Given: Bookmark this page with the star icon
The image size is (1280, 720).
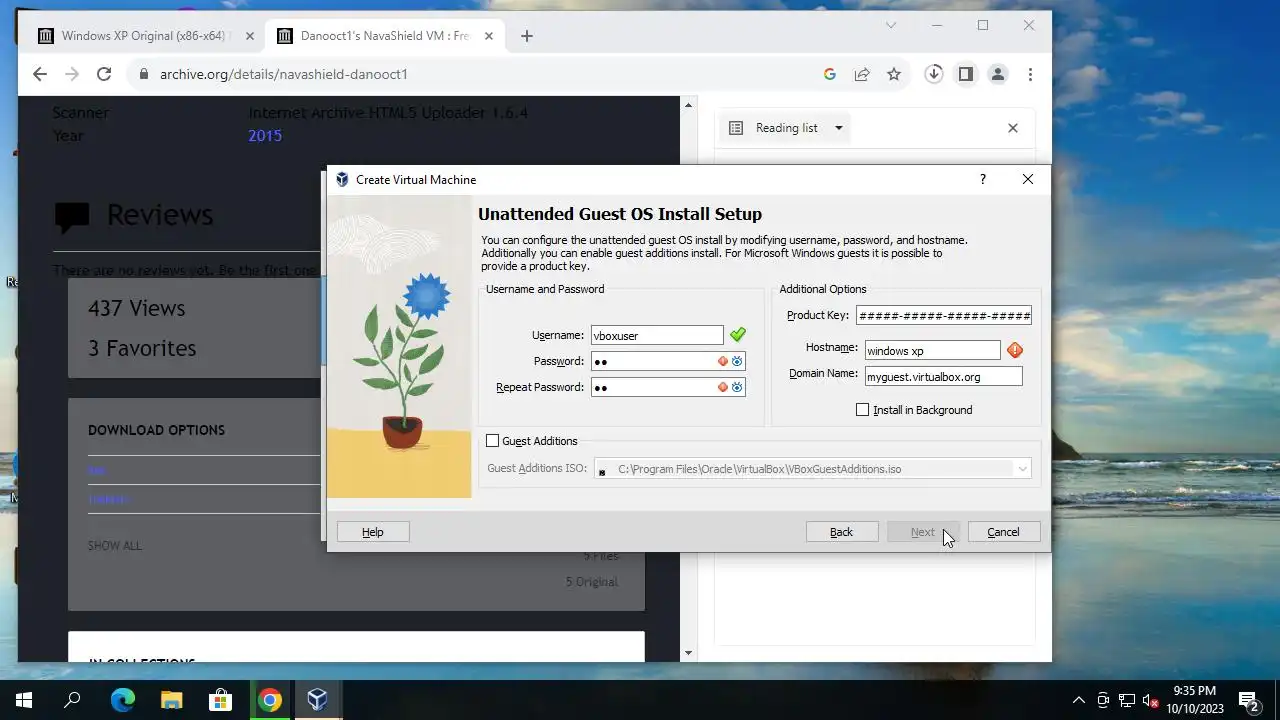Looking at the screenshot, I should pyautogui.click(x=894, y=74).
